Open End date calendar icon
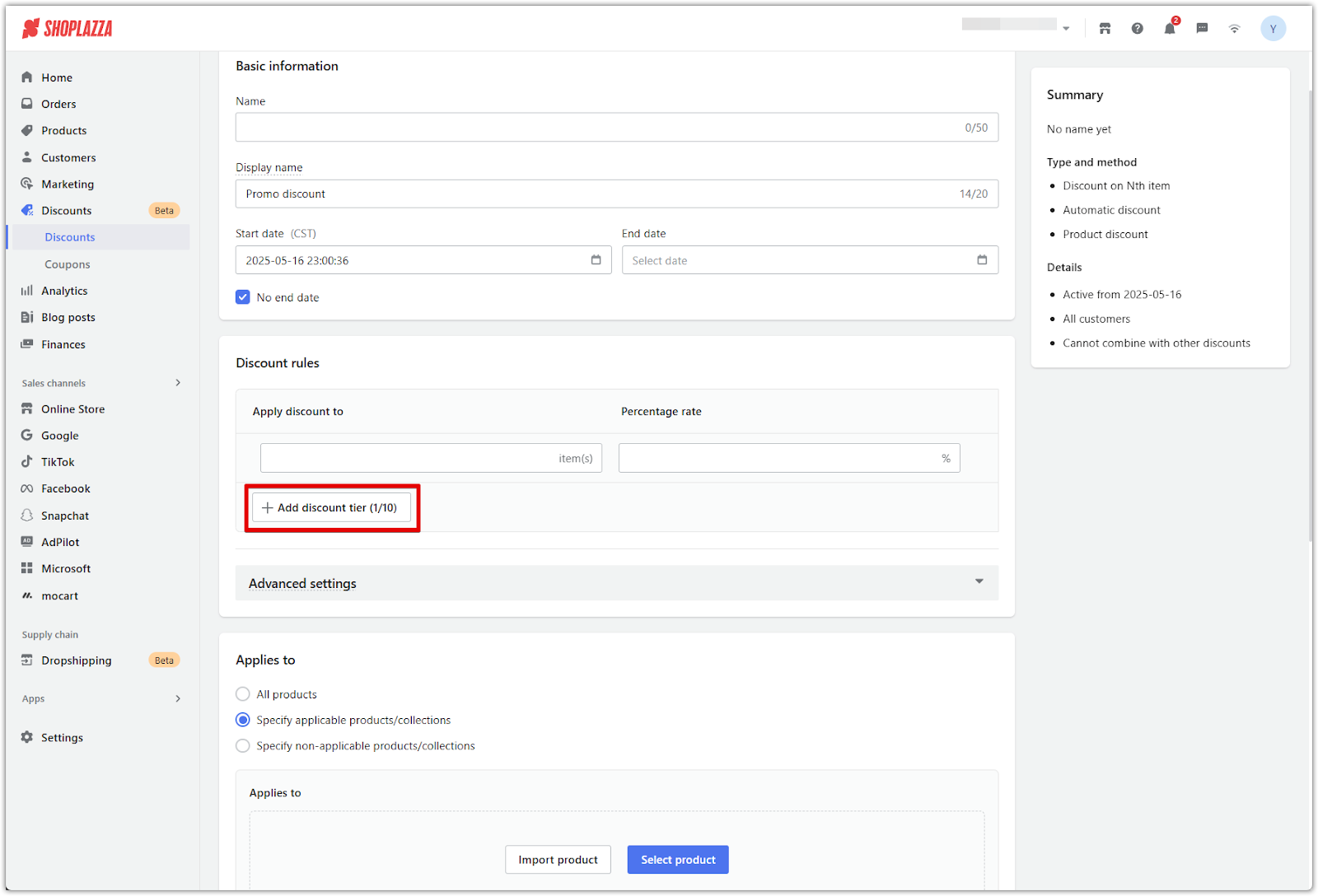The image size is (1318, 896). coord(982,260)
